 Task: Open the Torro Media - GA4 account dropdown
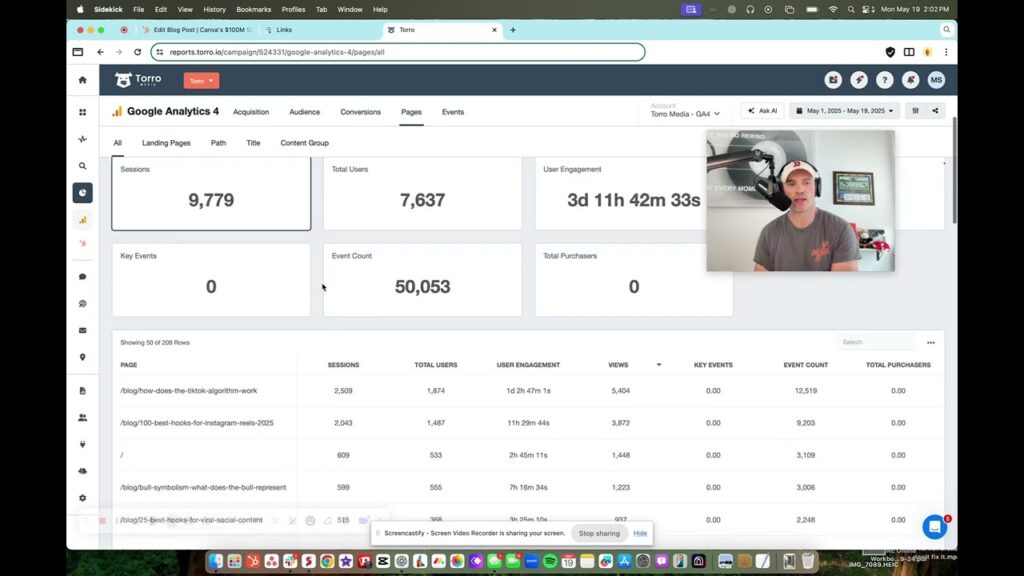685,114
